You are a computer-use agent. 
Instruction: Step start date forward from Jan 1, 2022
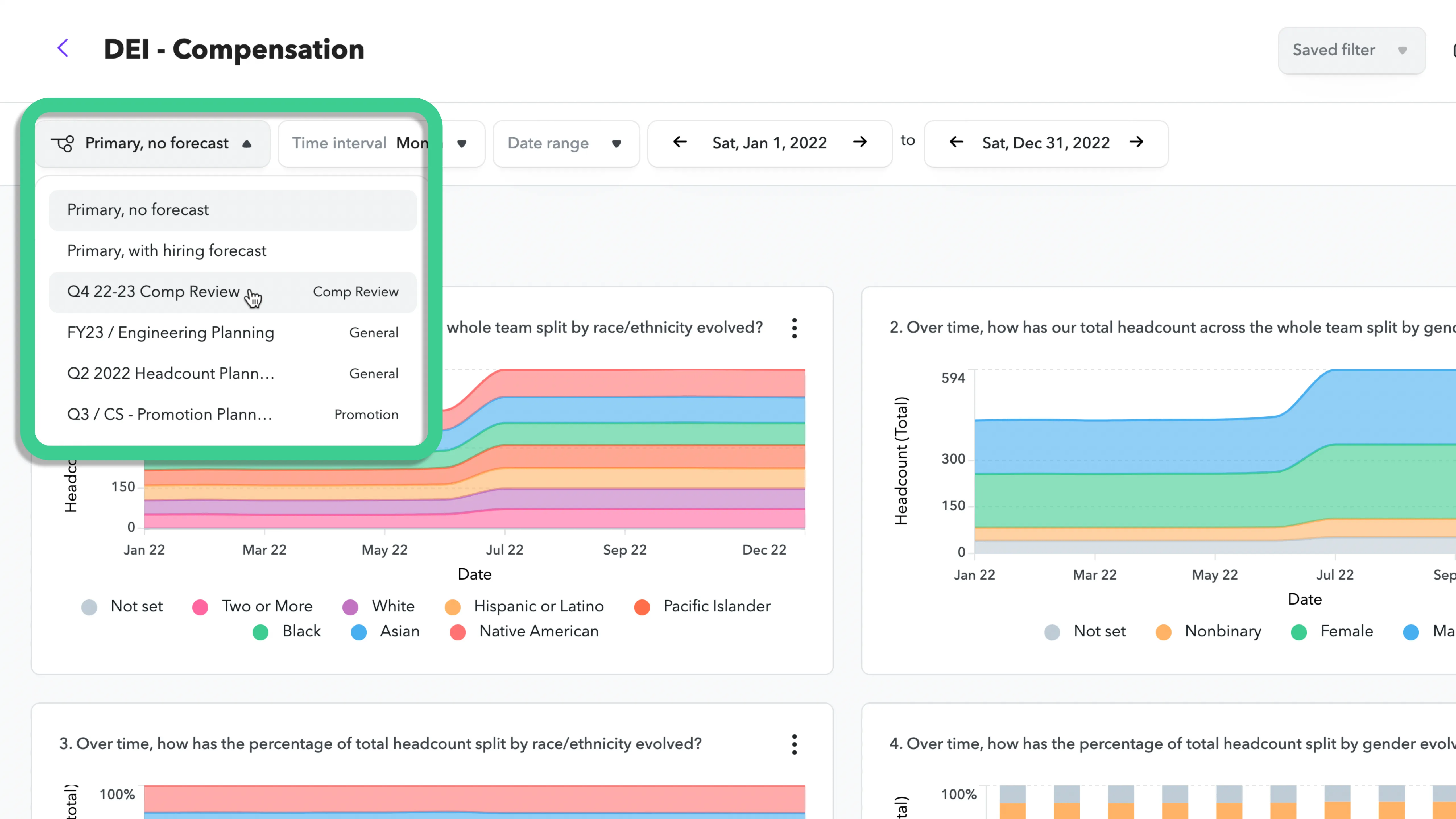tap(860, 142)
